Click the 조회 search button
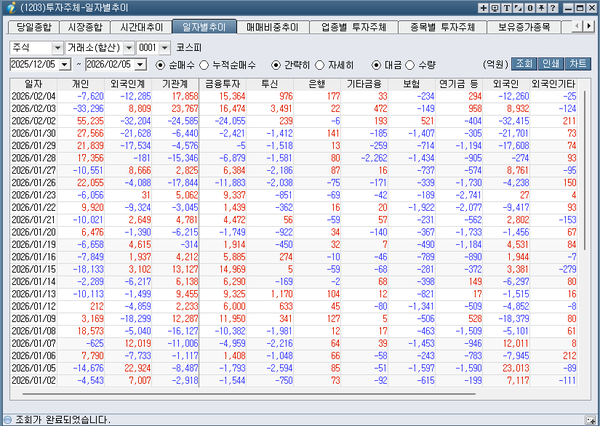This screenshot has height=426, width=600. point(525,64)
